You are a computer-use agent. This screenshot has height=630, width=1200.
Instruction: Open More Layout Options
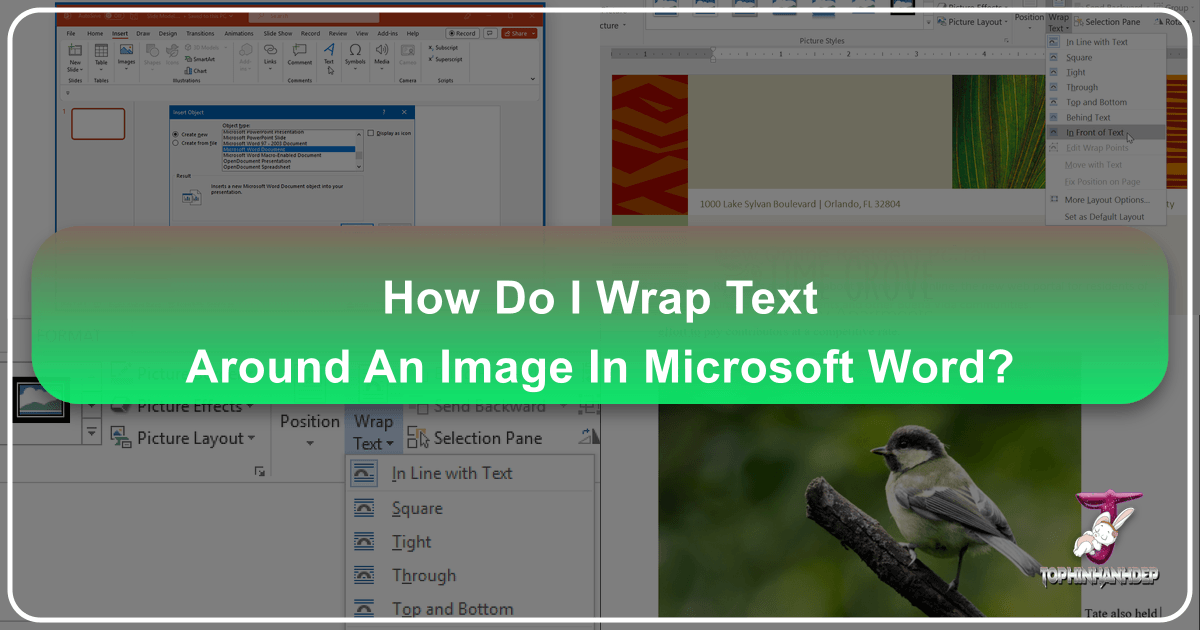(1106, 200)
